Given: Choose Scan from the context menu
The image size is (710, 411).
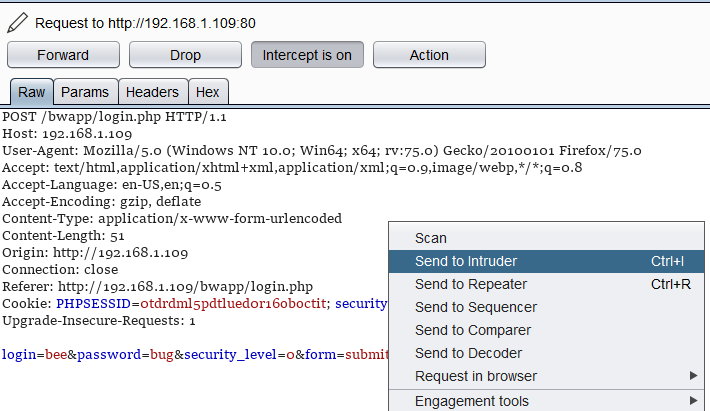Looking at the screenshot, I should point(431,238).
